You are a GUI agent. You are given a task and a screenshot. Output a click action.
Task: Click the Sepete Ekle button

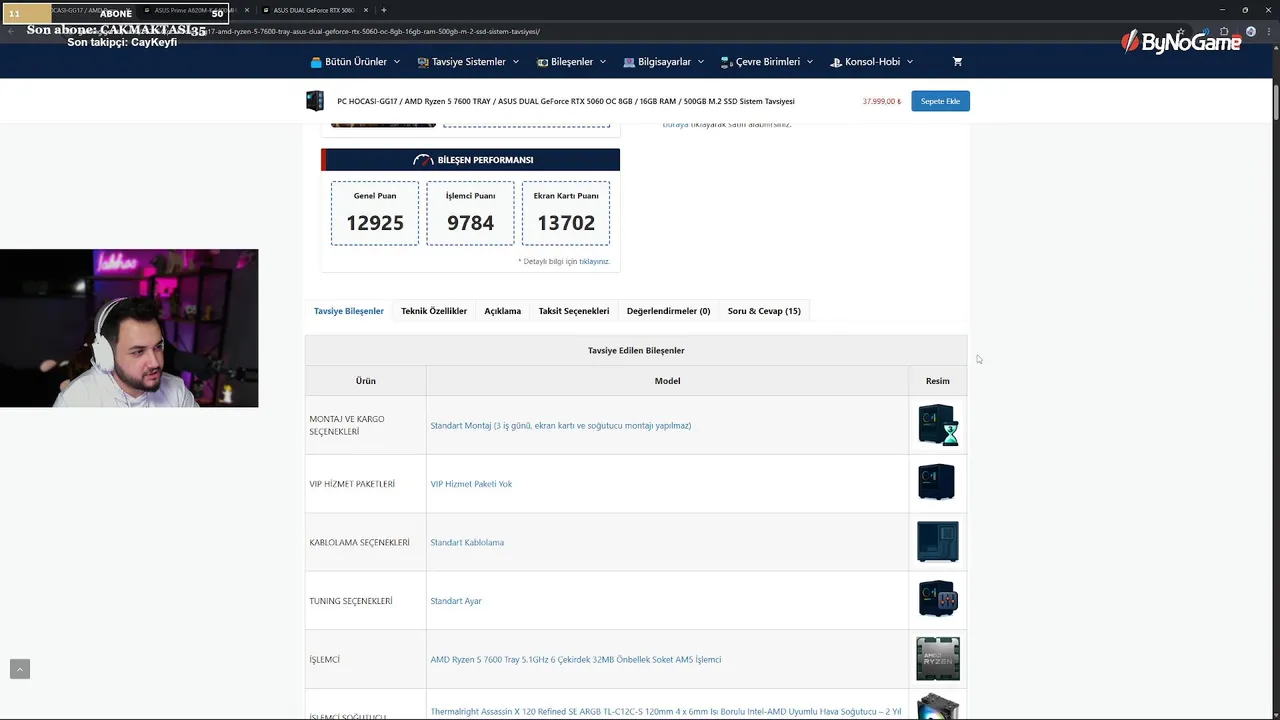(940, 101)
